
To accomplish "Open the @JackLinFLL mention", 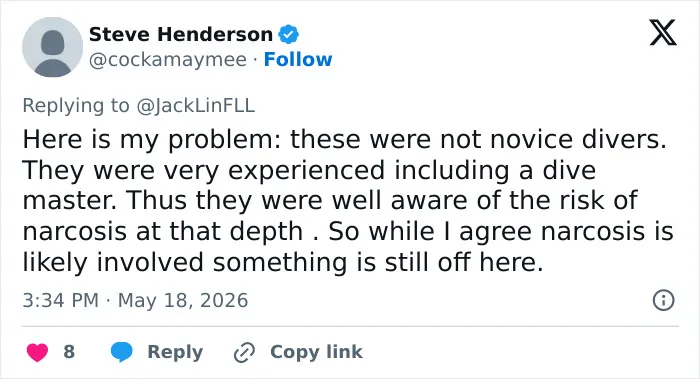I will click(x=196, y=106).
